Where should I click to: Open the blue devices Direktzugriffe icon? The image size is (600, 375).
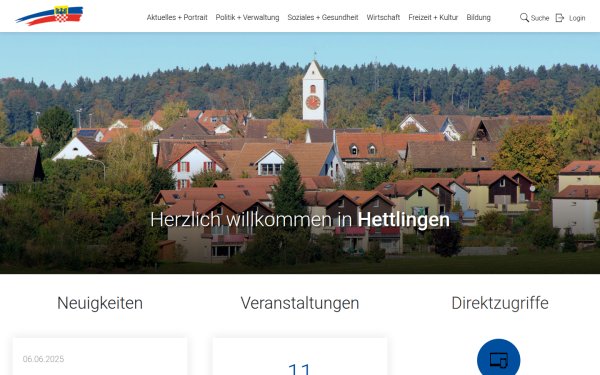click(x=499, y=358)
